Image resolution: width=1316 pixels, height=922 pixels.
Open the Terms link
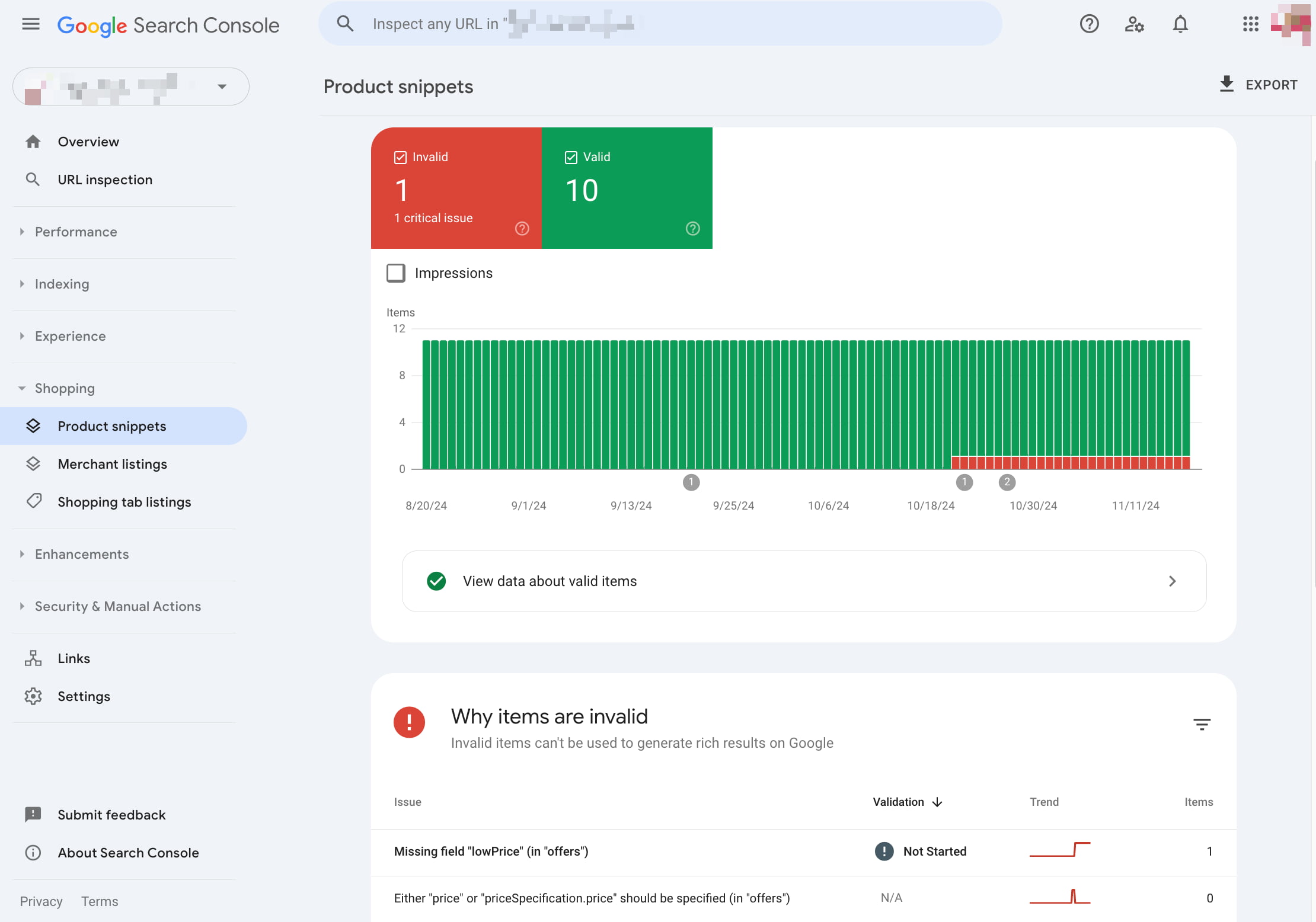[100, 901]
